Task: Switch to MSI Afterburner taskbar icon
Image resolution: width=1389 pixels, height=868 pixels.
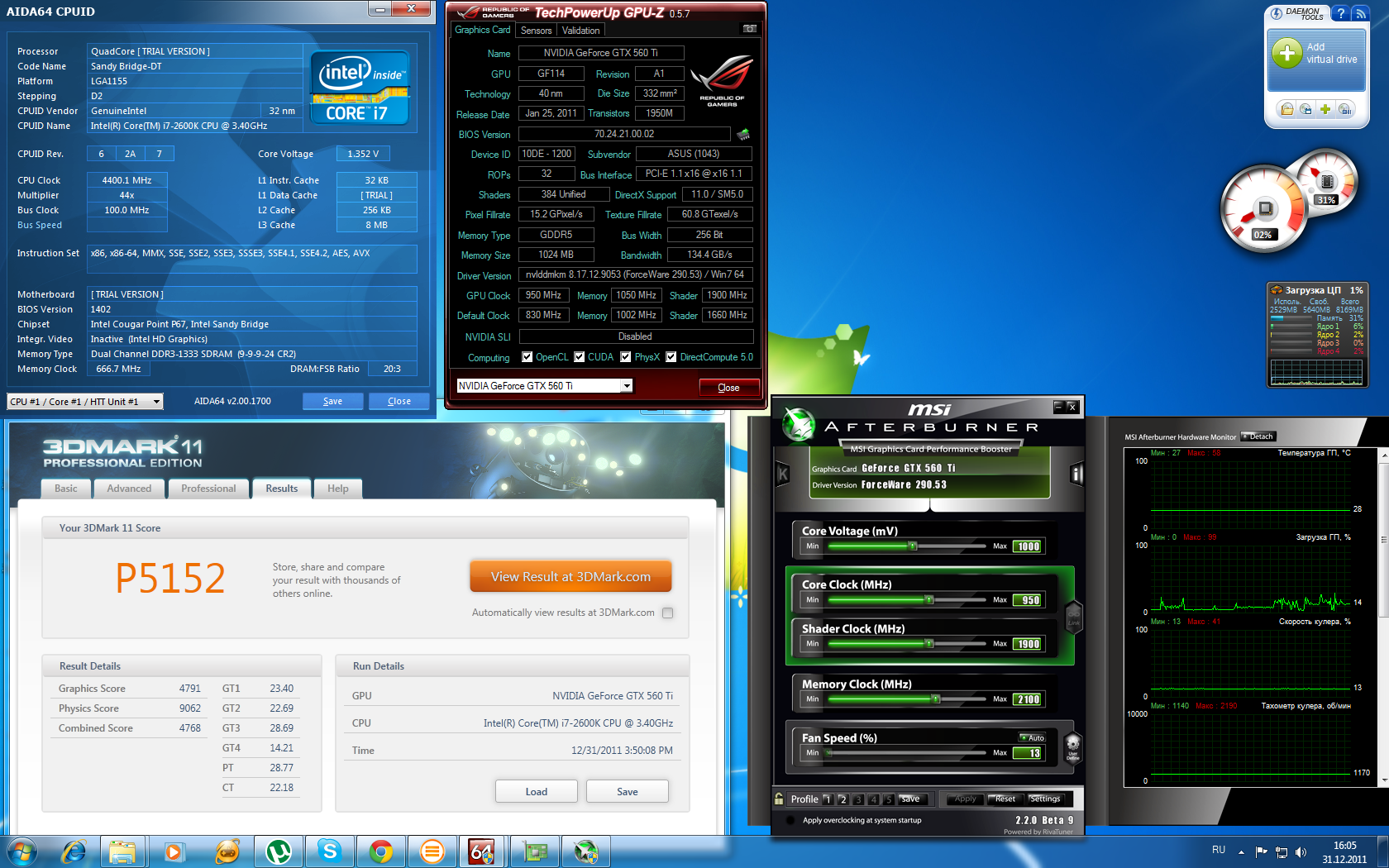Action: [586, 851]
